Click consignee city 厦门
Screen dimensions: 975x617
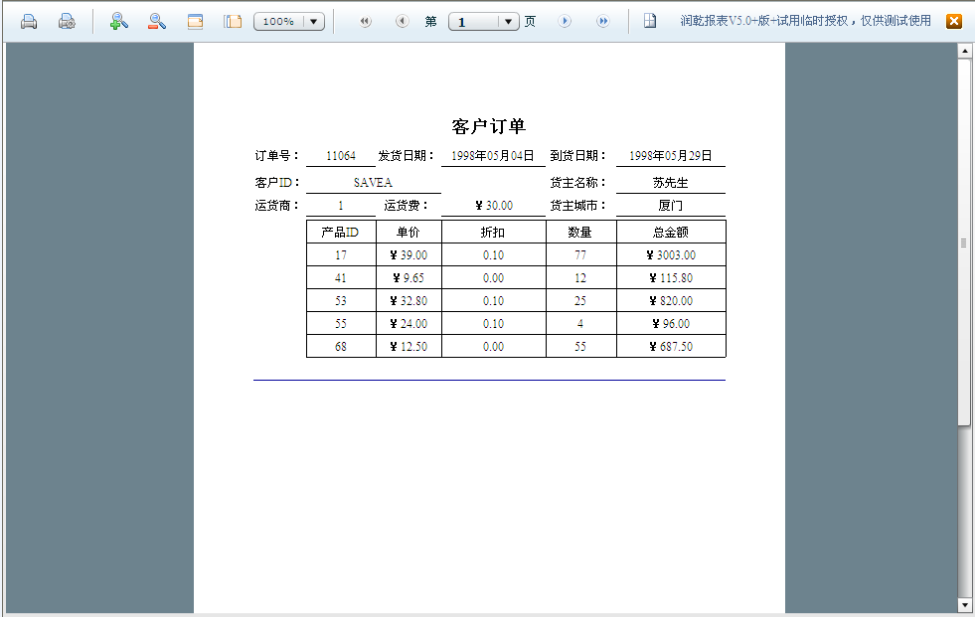click(670, 205)
